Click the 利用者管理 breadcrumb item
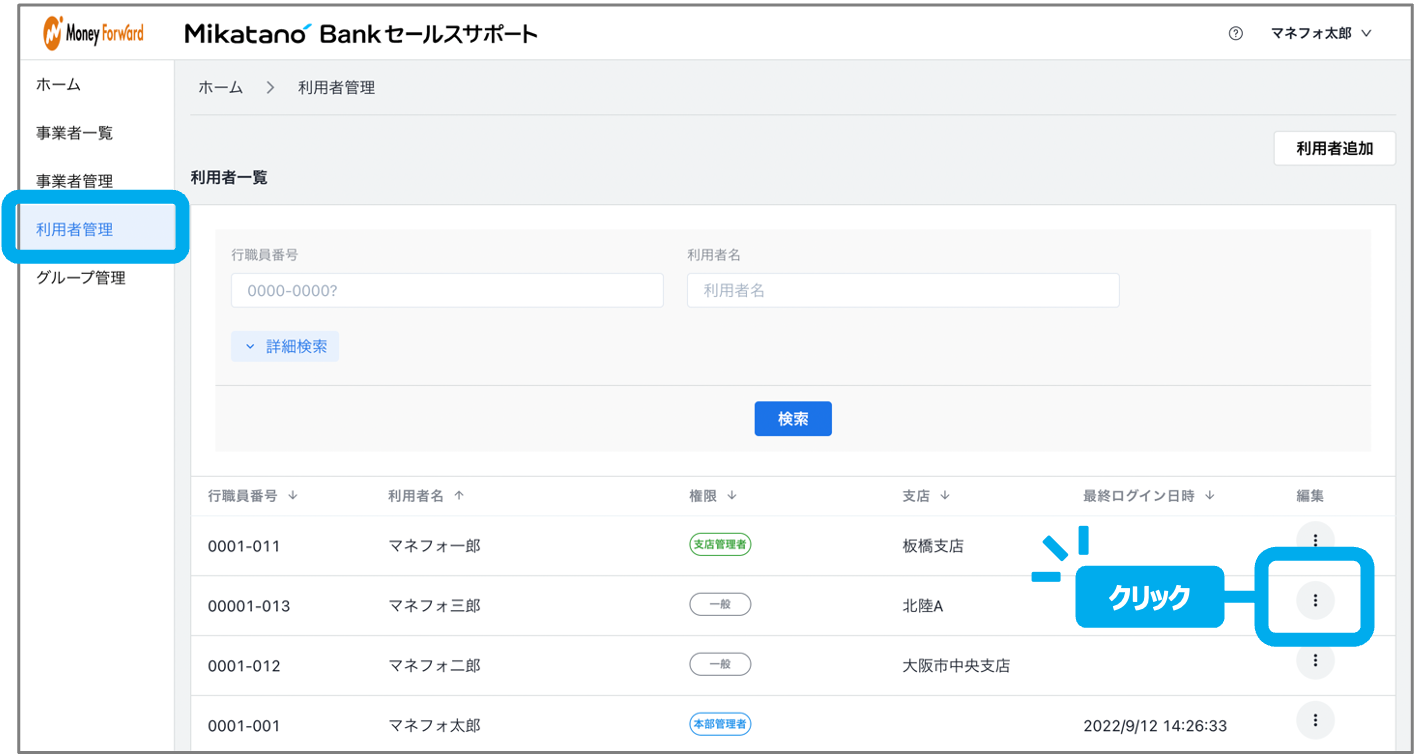The height and width of the screenshot is (756, 1416). (336, 88)
